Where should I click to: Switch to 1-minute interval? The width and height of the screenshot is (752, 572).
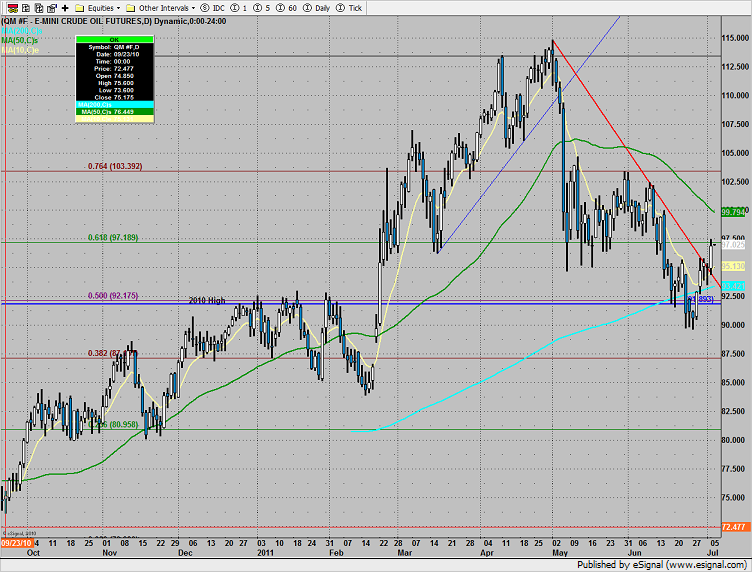coord(239,8)
